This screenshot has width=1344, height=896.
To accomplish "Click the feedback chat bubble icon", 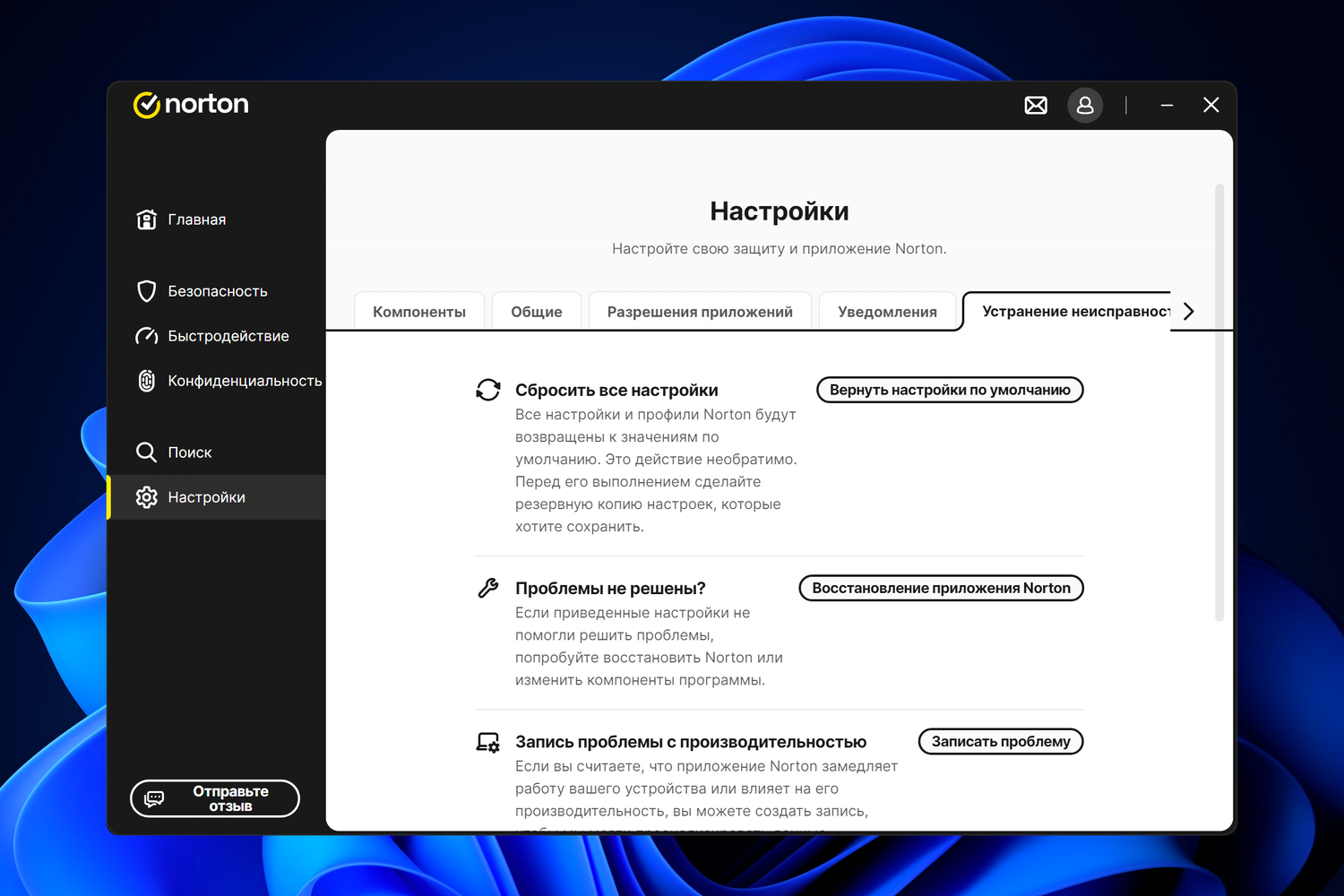I will click(154, 798).
